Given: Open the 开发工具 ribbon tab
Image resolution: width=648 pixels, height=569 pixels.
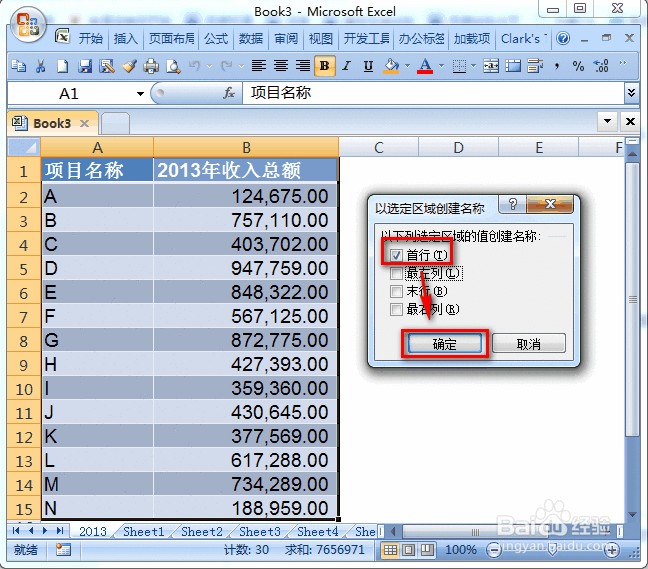Looking at the screenshot, I should coord(367,39).
